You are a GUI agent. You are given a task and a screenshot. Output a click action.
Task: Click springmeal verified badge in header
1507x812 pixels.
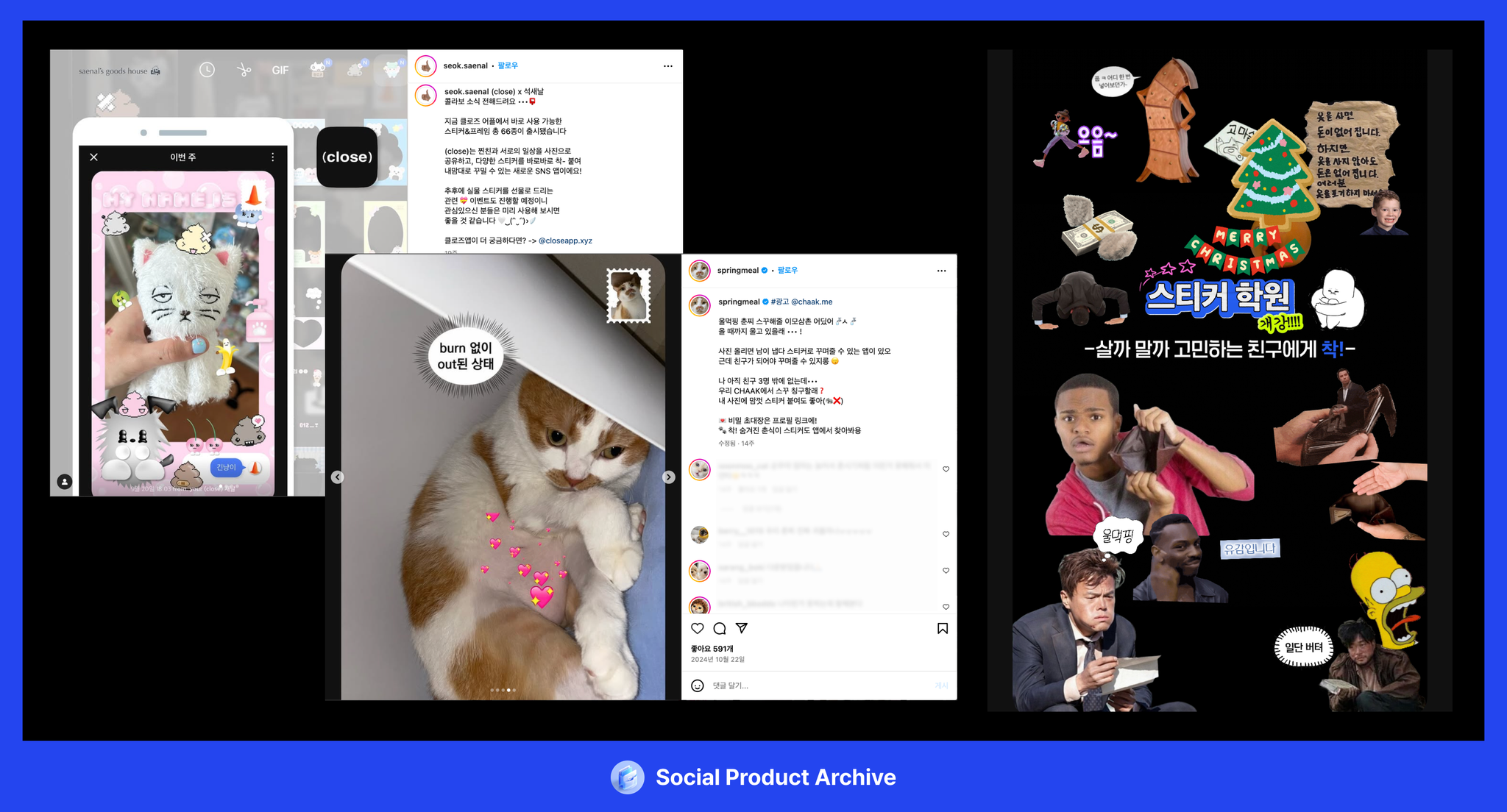(x=765, y=271)
